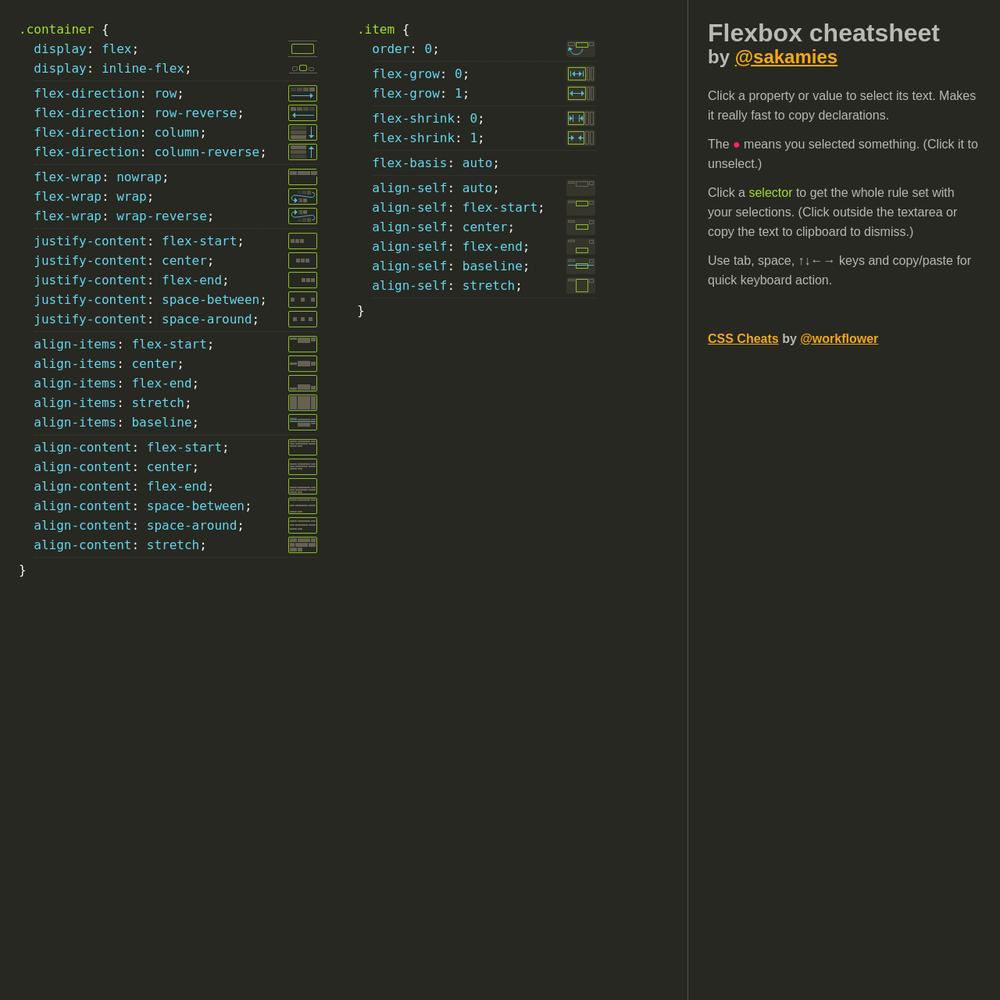The width and height of the screenshot is (1000, 1000).
Task: Click the flex-direction: row diagram icon
Action: click(302, 94)
